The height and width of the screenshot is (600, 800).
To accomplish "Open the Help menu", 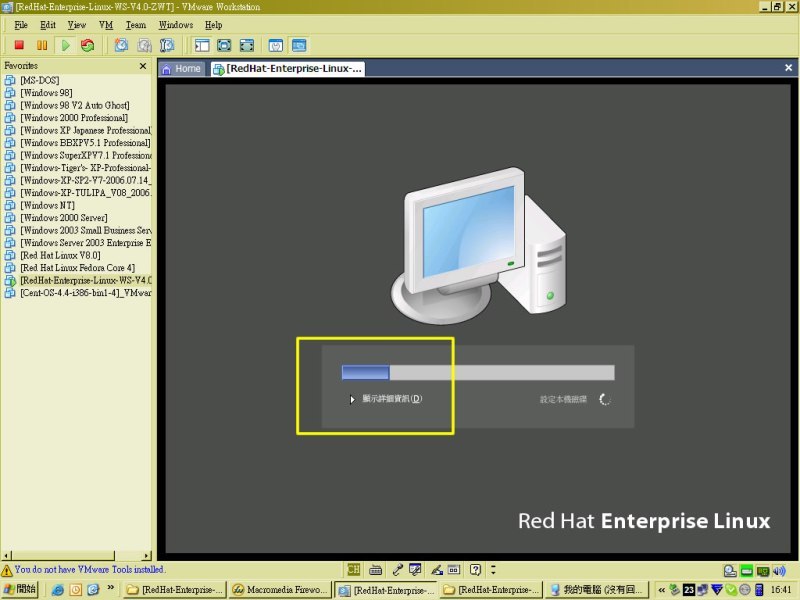I will (x=214, y=25).
